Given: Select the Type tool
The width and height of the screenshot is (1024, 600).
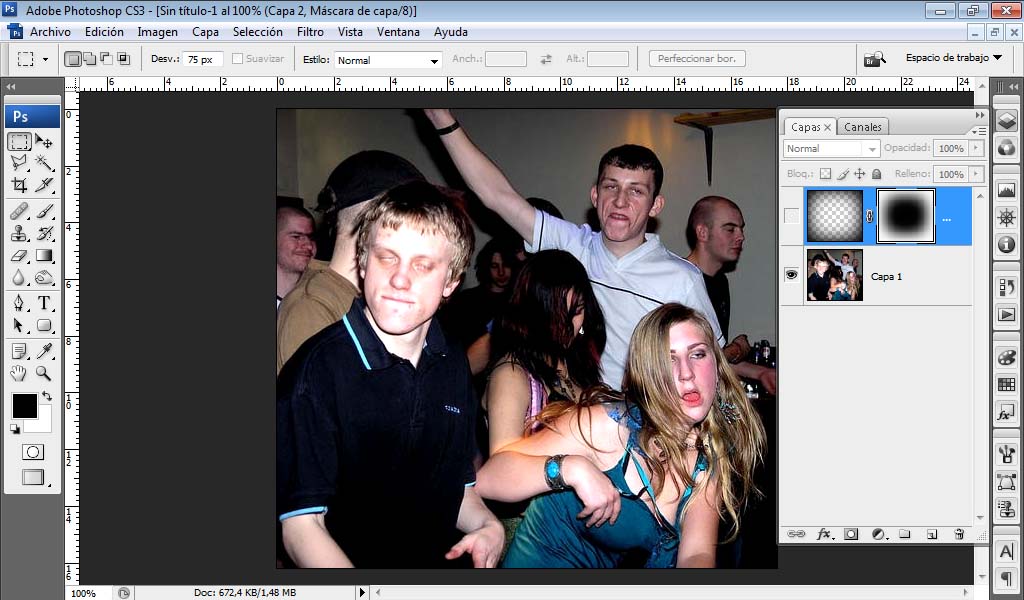Looking at the screenshot, I should (44, 303).
